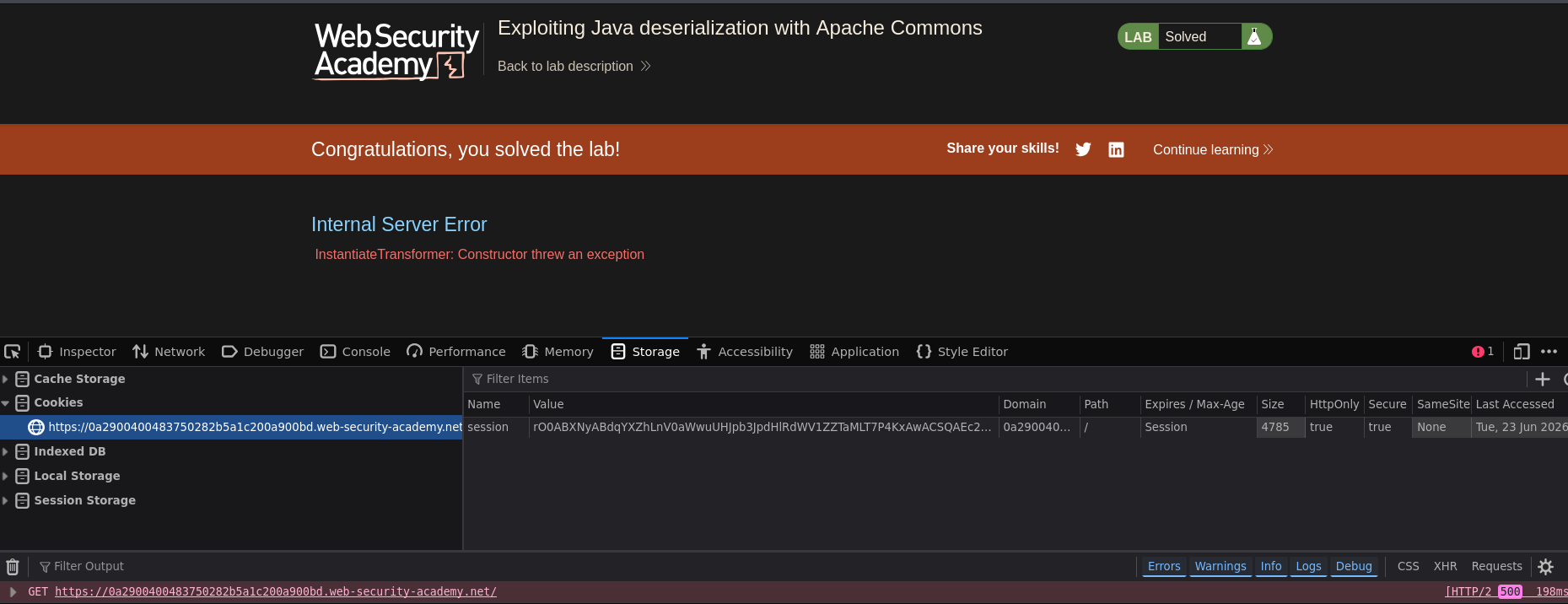Image resolution: width=1568 pixels, height=604 pixels.
Task: Sort by Expires / Max-Age column
Action: [x=1199, y=405]
